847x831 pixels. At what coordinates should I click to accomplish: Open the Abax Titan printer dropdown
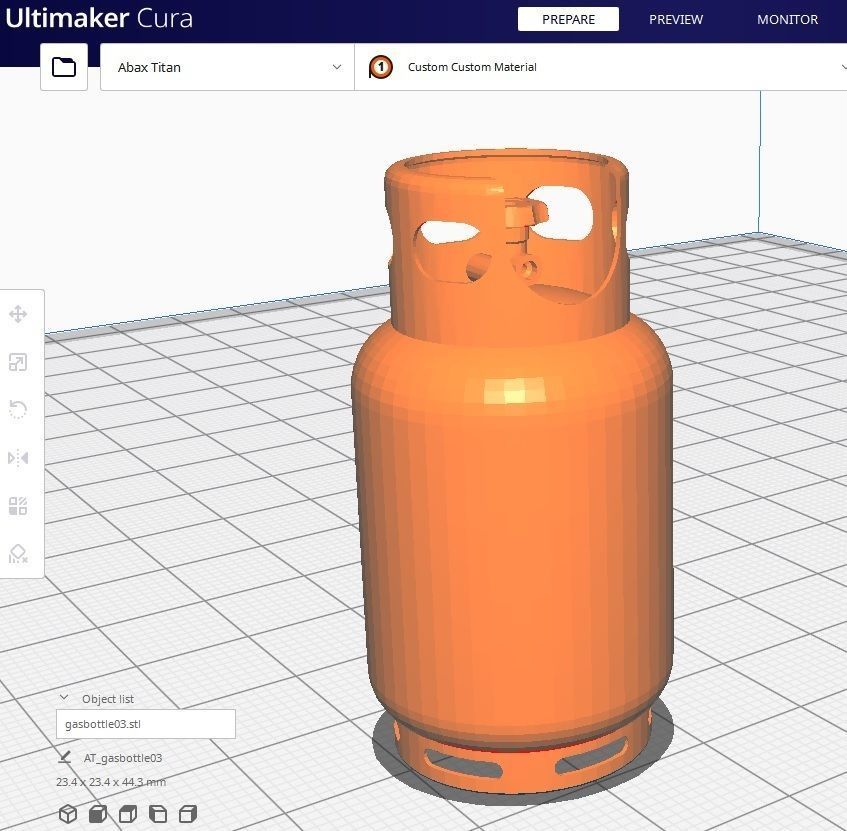(x=227, y=67)
